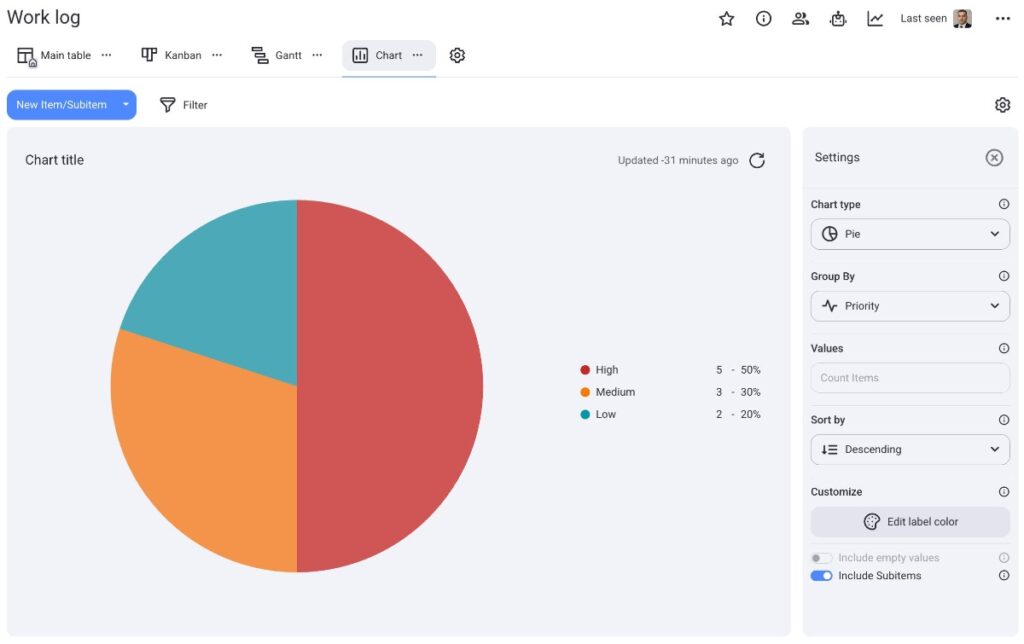Image resolution: width=1024 pixels, height=644 pixels.
Task: Click the gear icon right of Filter row
Action: click(1002, 105)
